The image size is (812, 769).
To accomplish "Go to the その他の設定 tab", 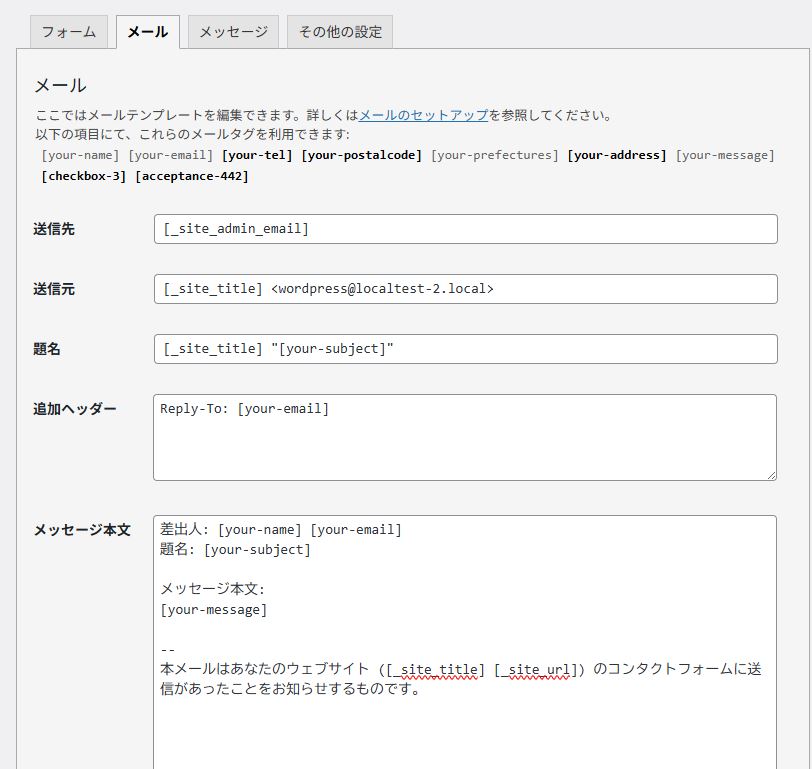I will pyautogui.click(x=340, y=32).
